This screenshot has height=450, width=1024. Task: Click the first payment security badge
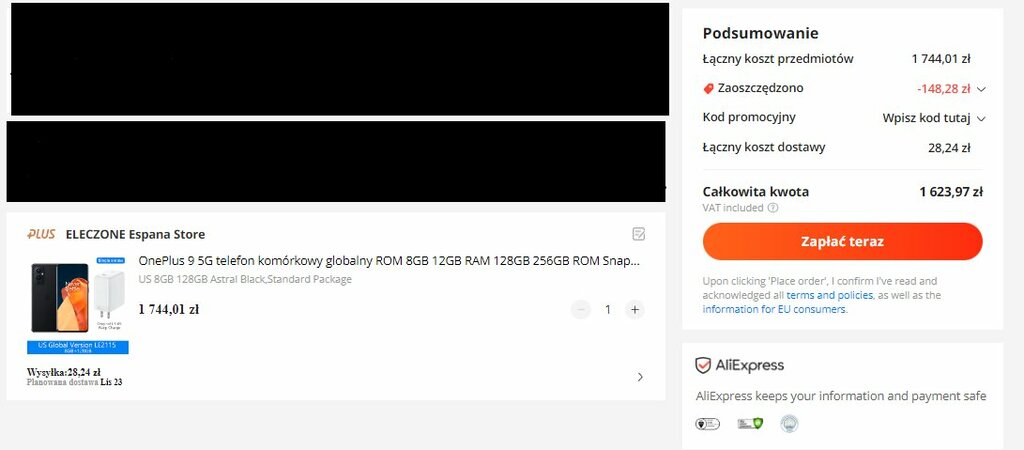click(x=707, y=424)
